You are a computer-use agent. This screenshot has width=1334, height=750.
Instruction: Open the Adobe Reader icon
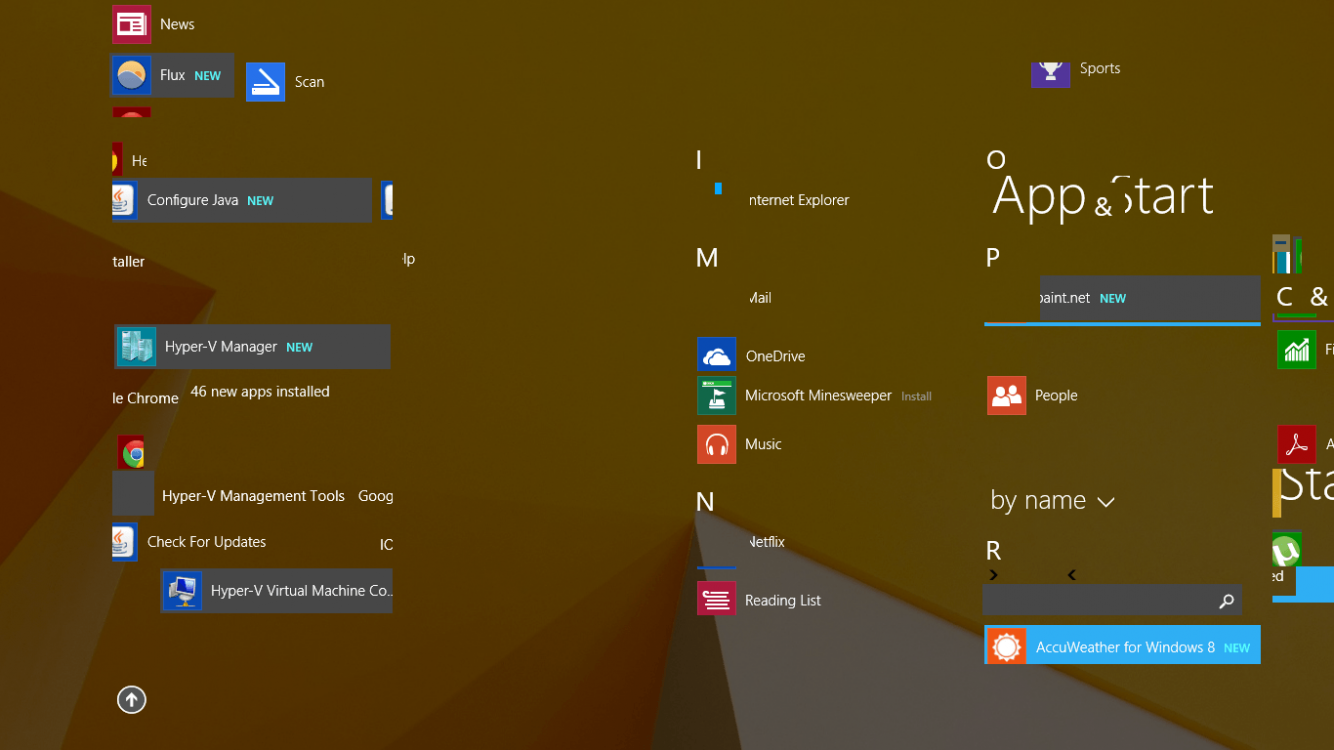coord(1296,444)
